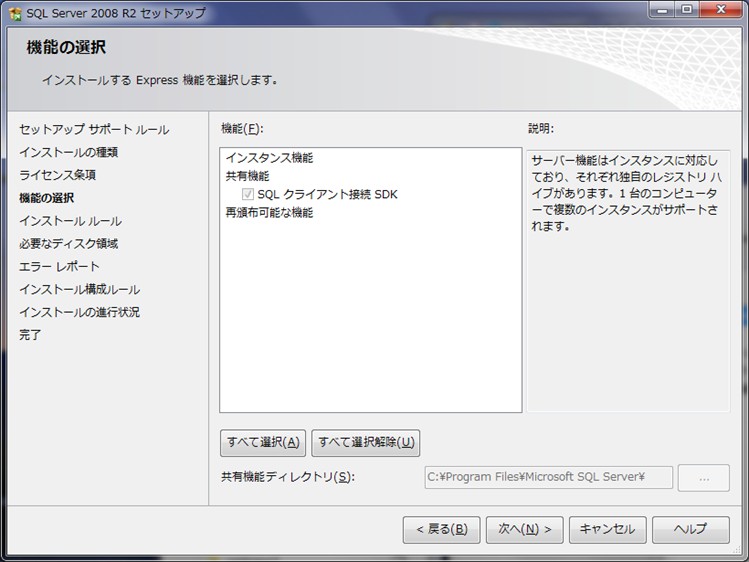Viewport: 749px width, 562px height.
Task: Click the すべて選択解除(U) button
Action: [366, 443]
